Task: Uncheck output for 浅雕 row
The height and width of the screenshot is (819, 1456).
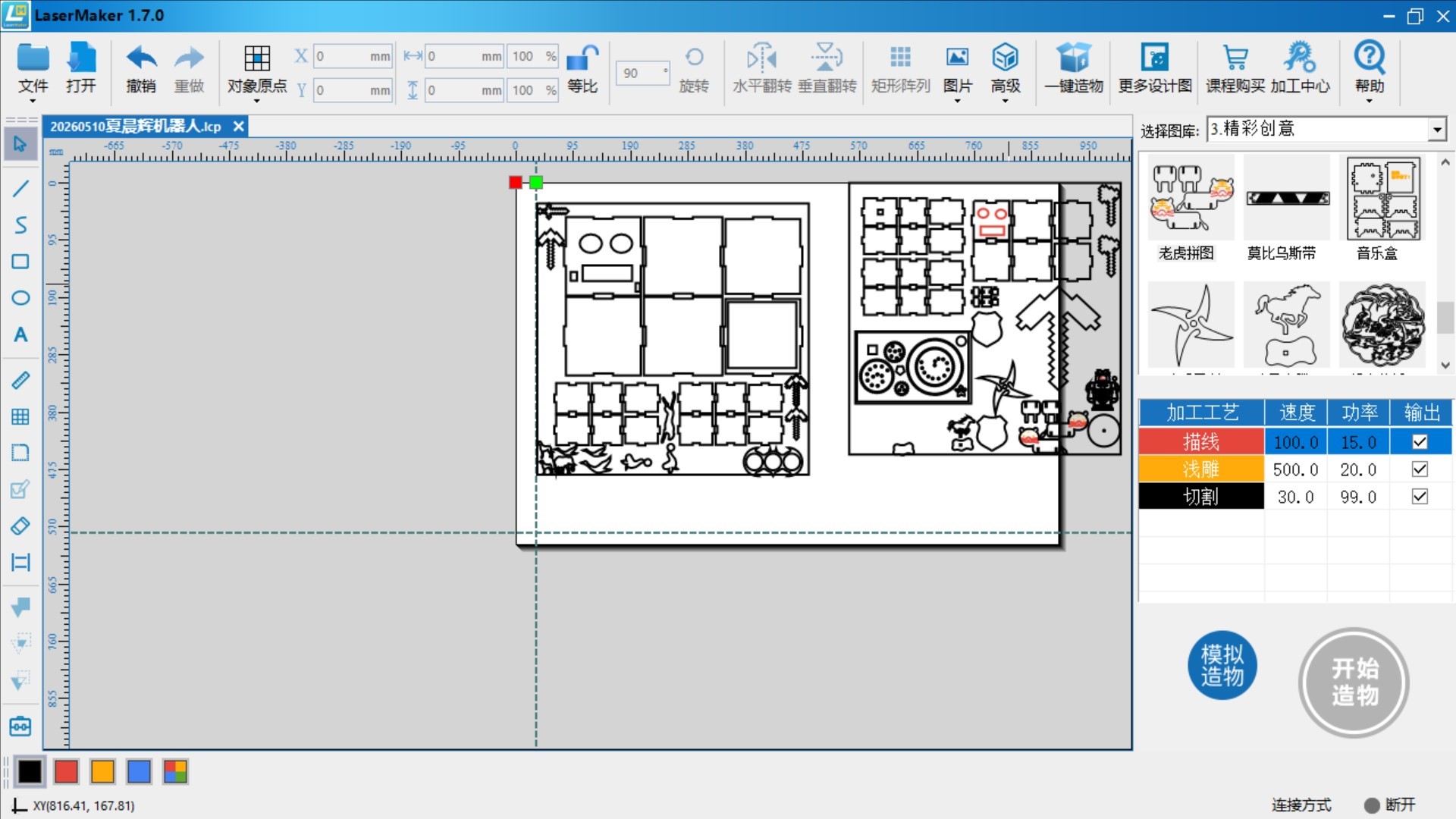Action: pos(1420,469)
